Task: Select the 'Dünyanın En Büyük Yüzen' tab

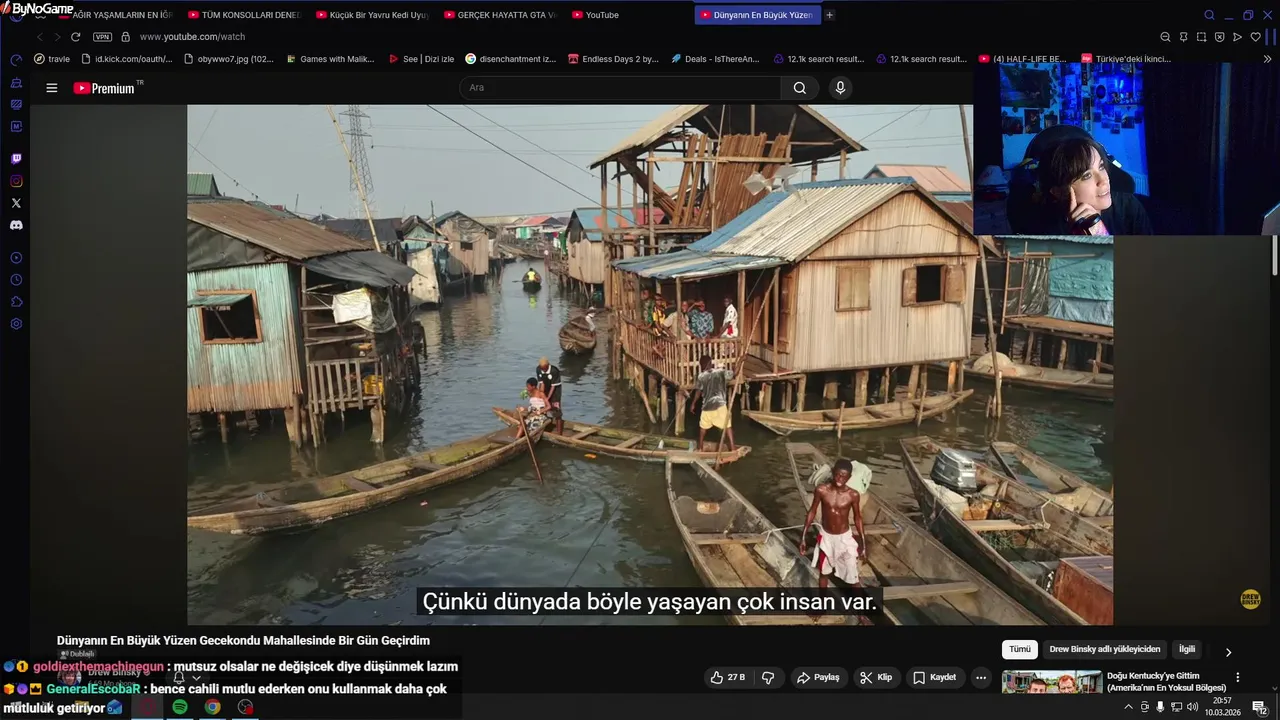Action: 757,15
